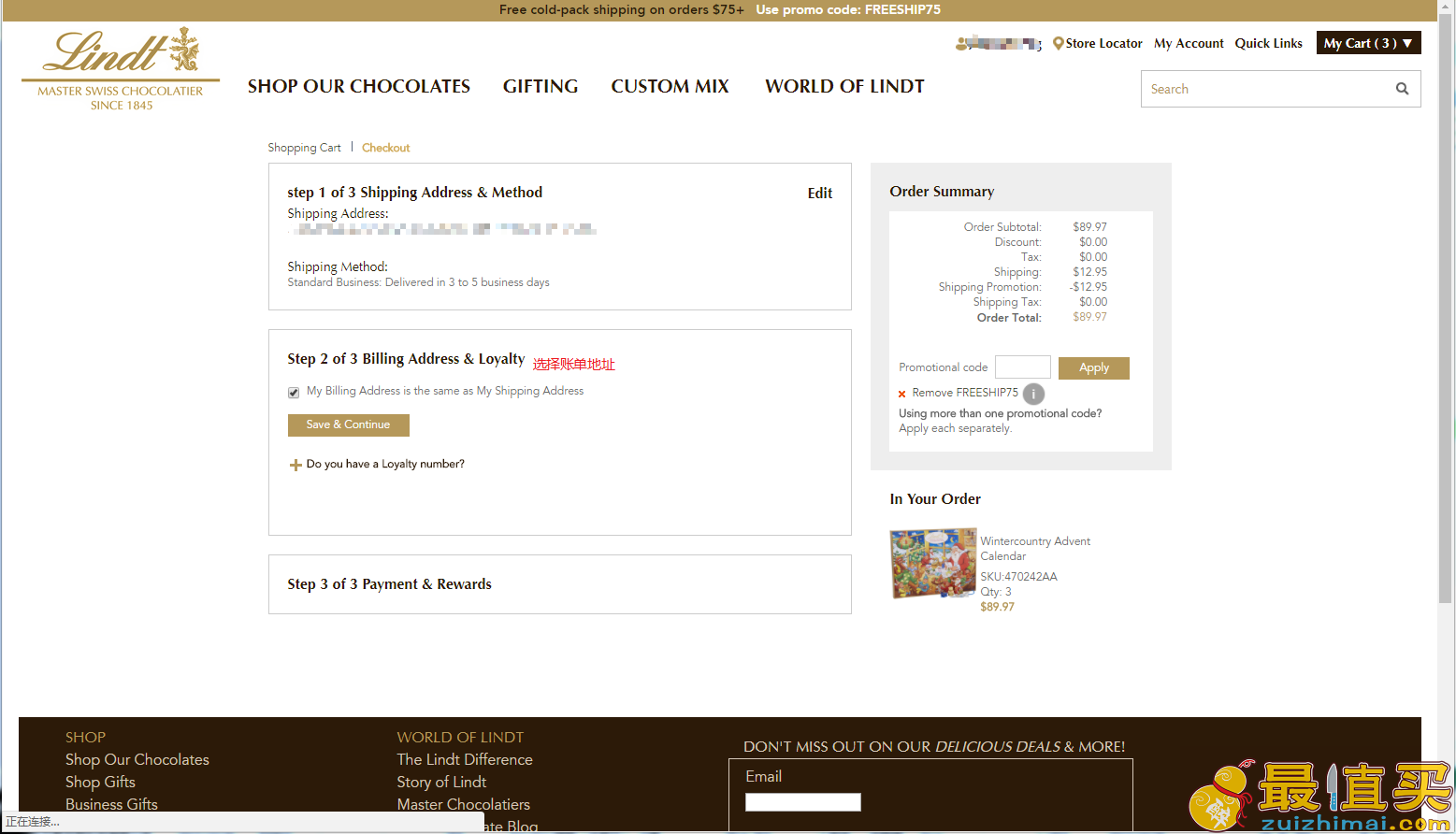Click the Store Locator link
The height and width of the screenshot is (834, 1456).
[1103, 43]
